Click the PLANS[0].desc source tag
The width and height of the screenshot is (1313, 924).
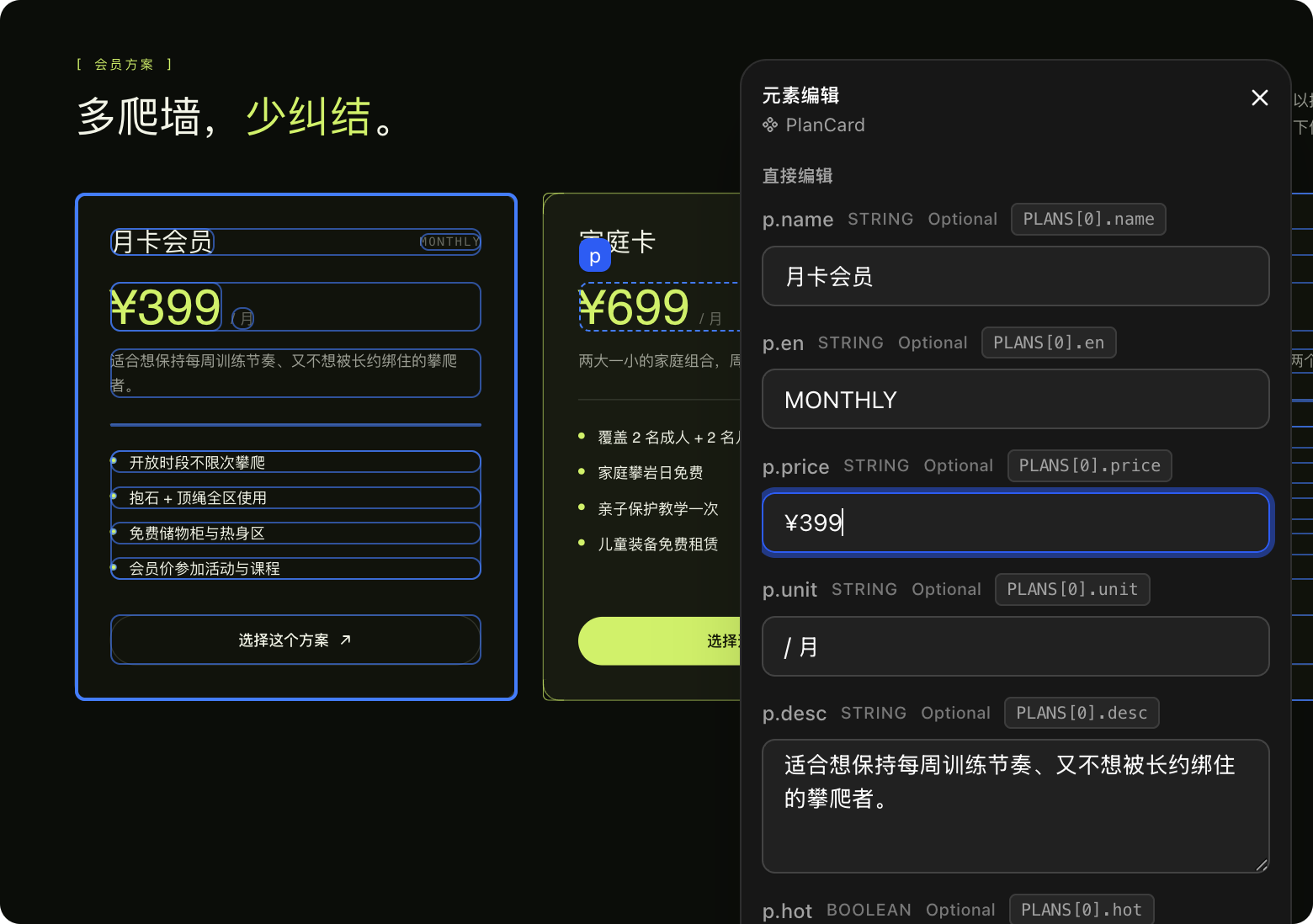(x=1082, y=713)
